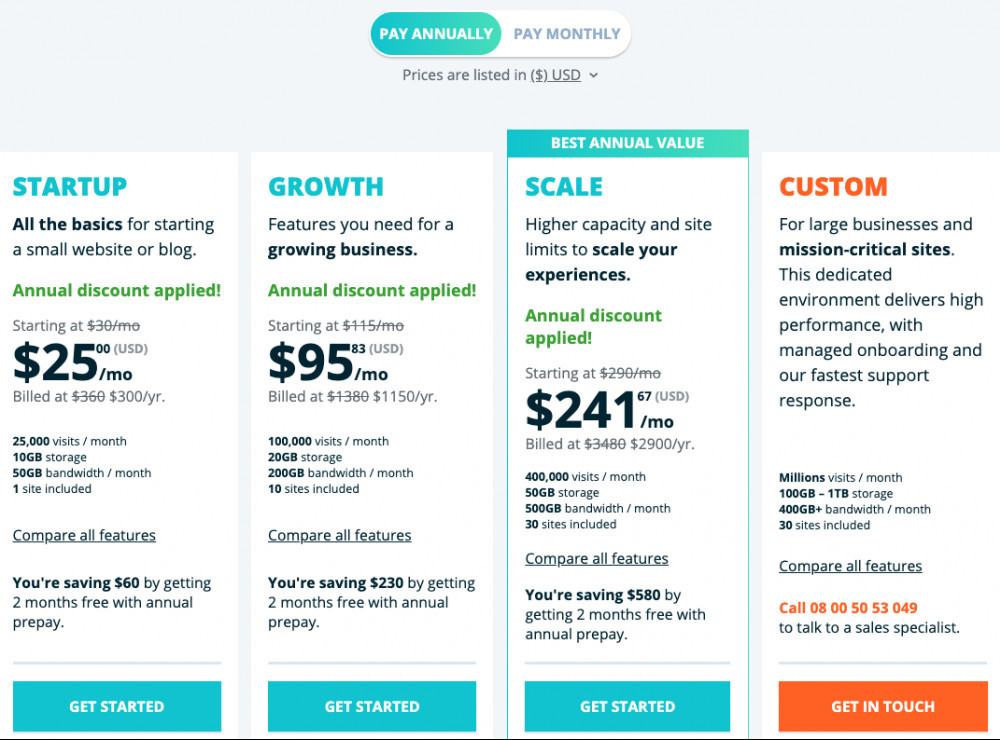
Task: Select the Pay Annually option
Action: coord(436,34)
